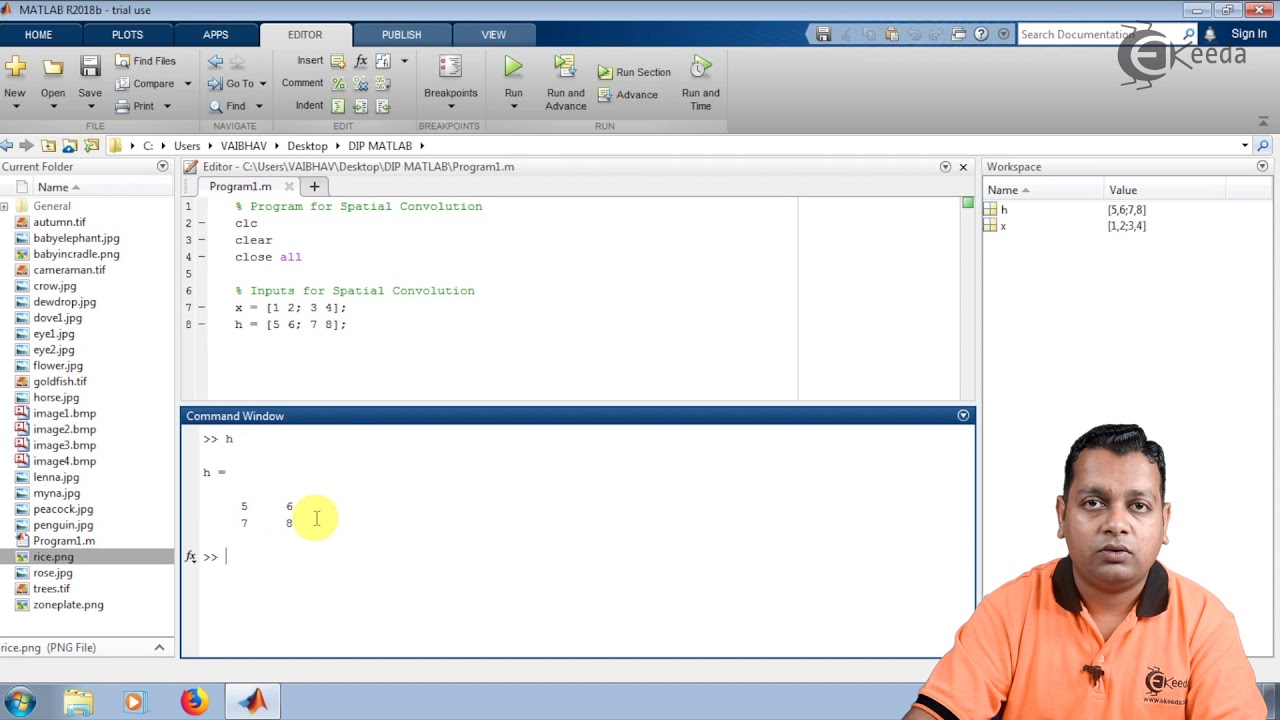Collapse the rice.png details panel
This screenshot has width=1280, height=720.
[159, 648]
